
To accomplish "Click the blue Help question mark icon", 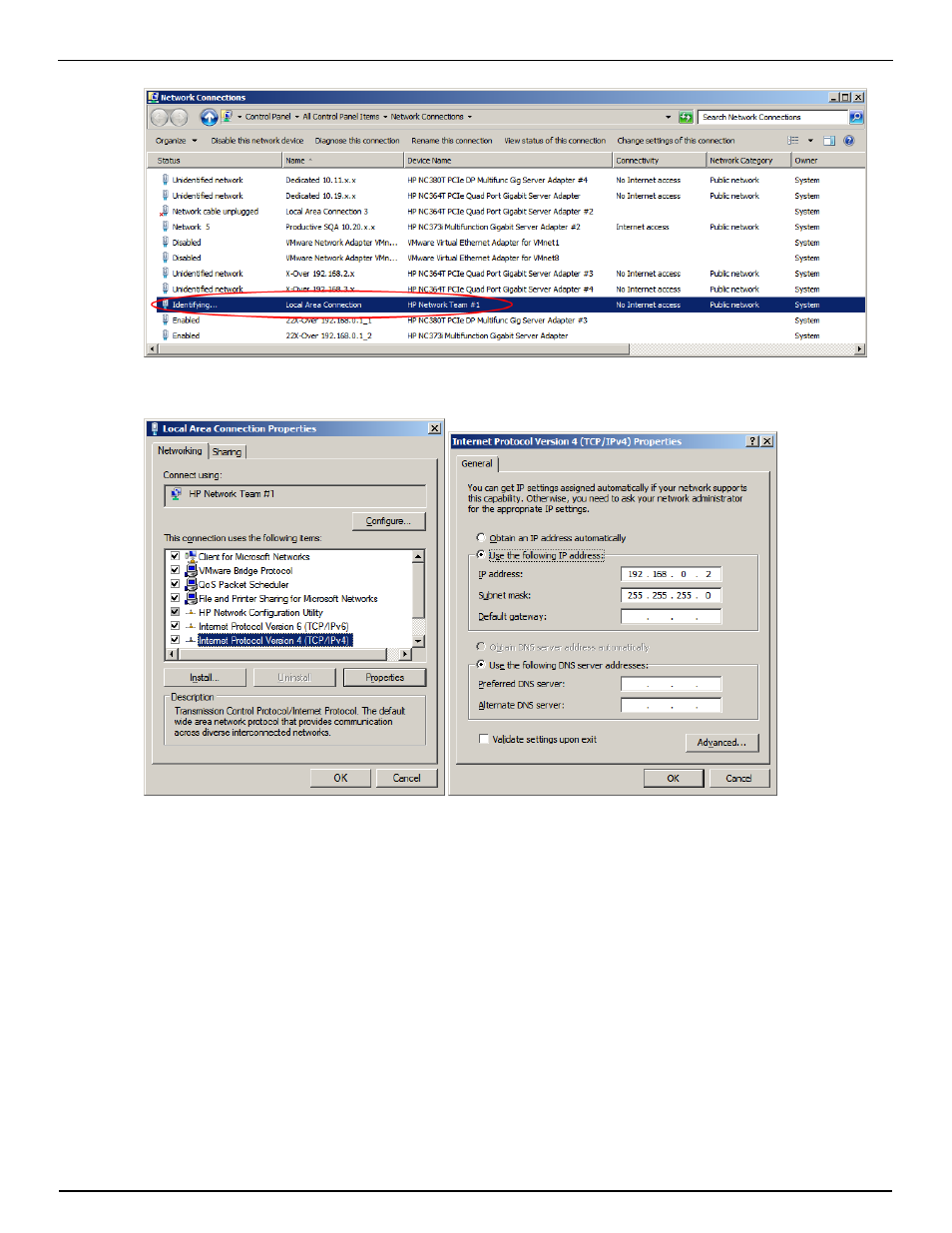I will click(849, 141).
